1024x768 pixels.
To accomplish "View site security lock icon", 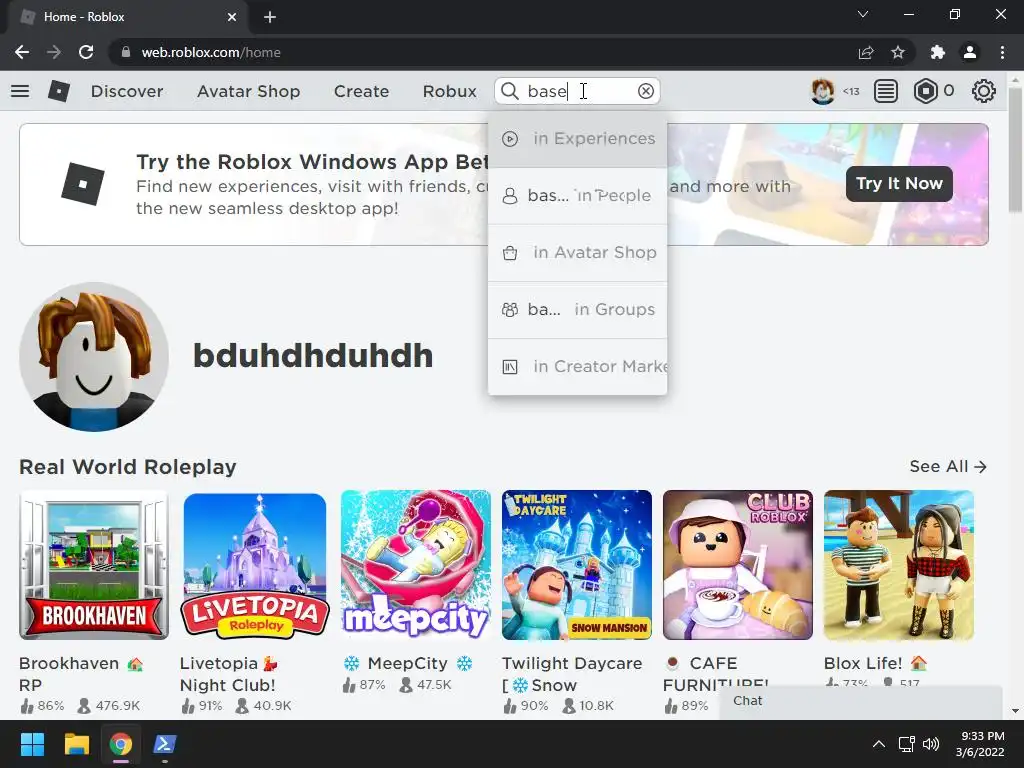I will [126, 52].
